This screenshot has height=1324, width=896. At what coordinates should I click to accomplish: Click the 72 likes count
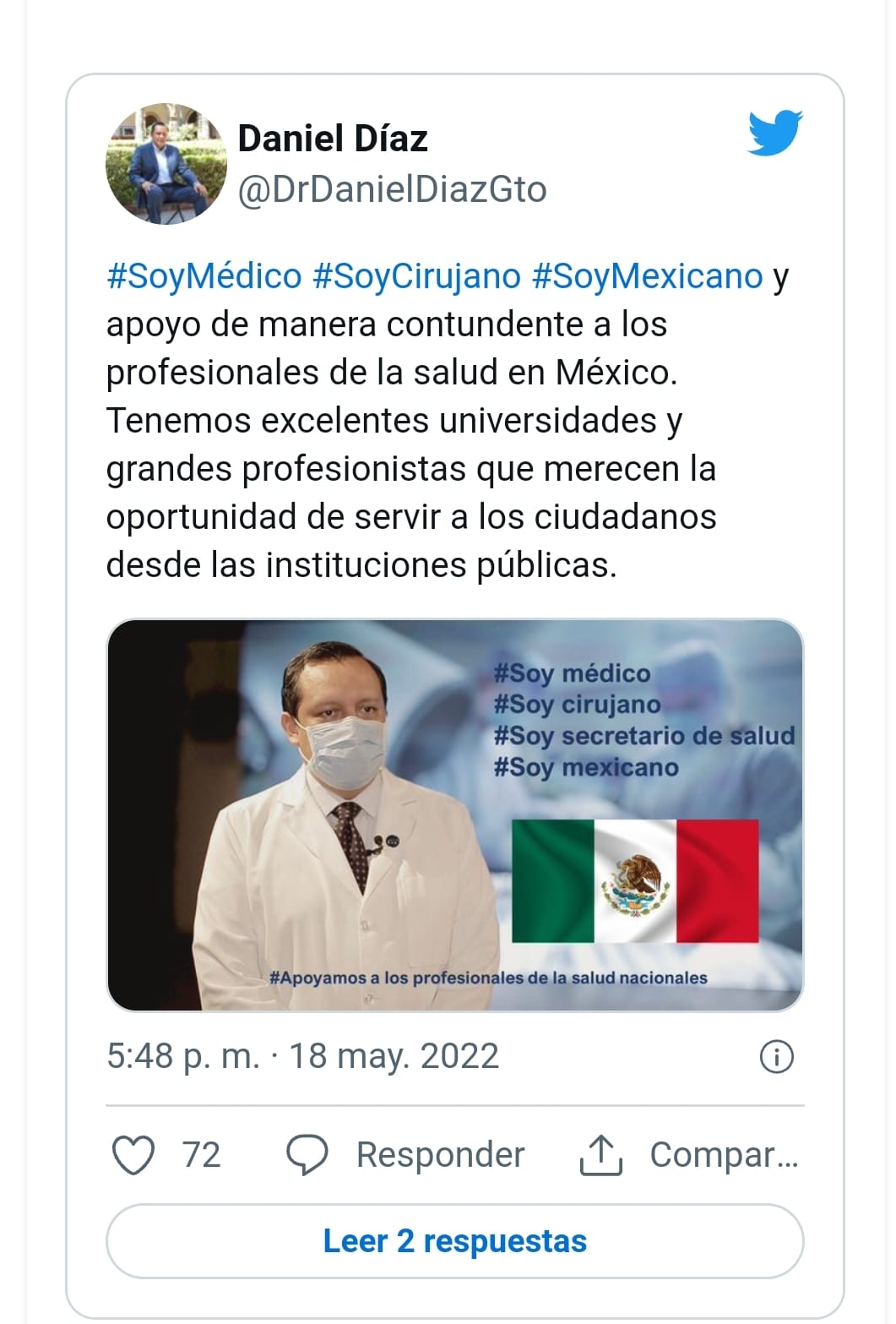coord(202,1155)
